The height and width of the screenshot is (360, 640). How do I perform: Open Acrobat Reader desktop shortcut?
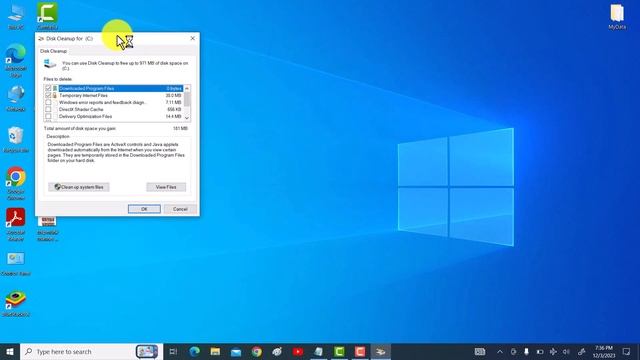tap(16, 224)
